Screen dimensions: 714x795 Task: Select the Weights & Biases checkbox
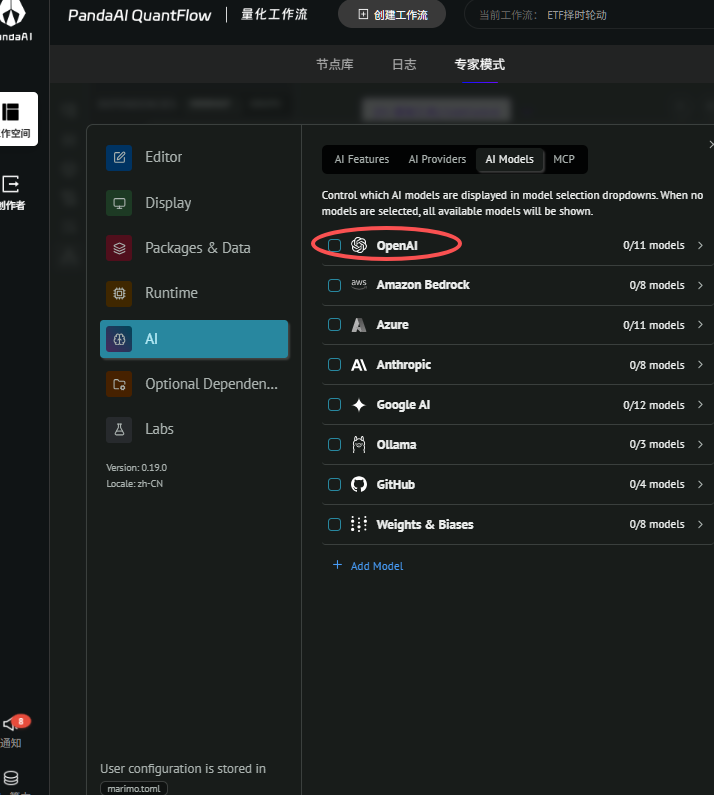pos(335,524)
